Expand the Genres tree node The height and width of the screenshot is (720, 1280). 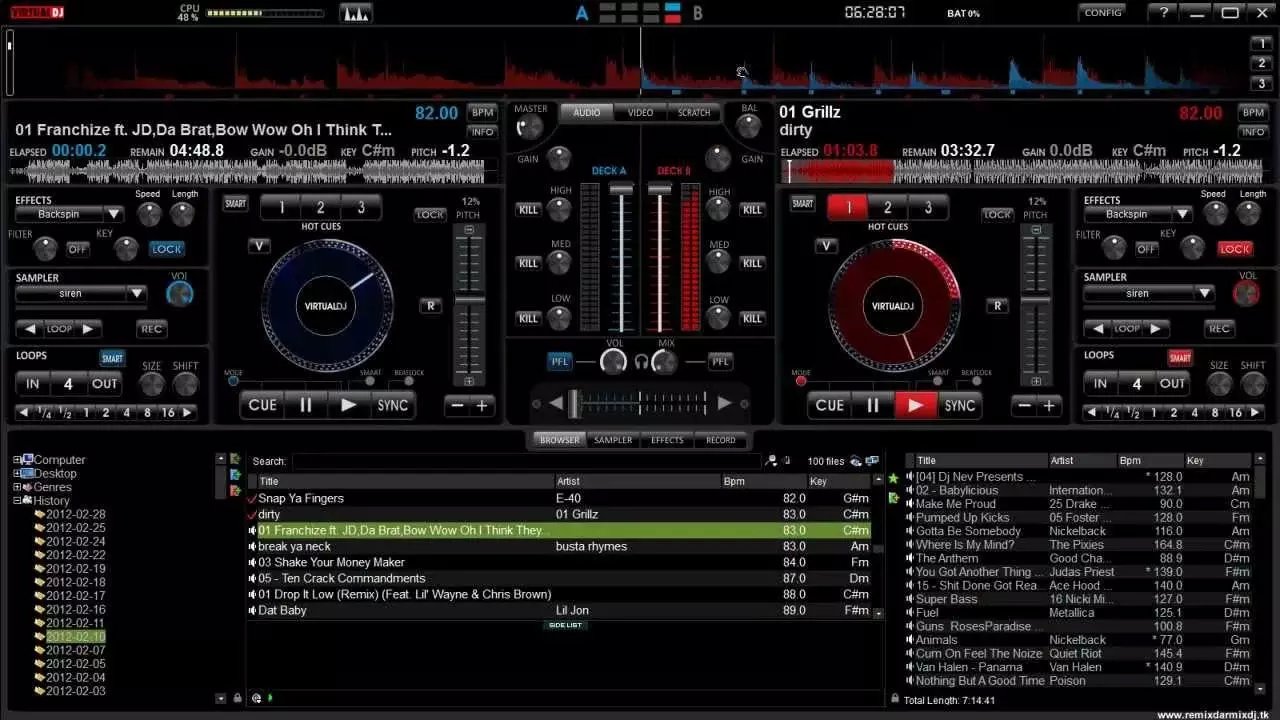point(17,487)
